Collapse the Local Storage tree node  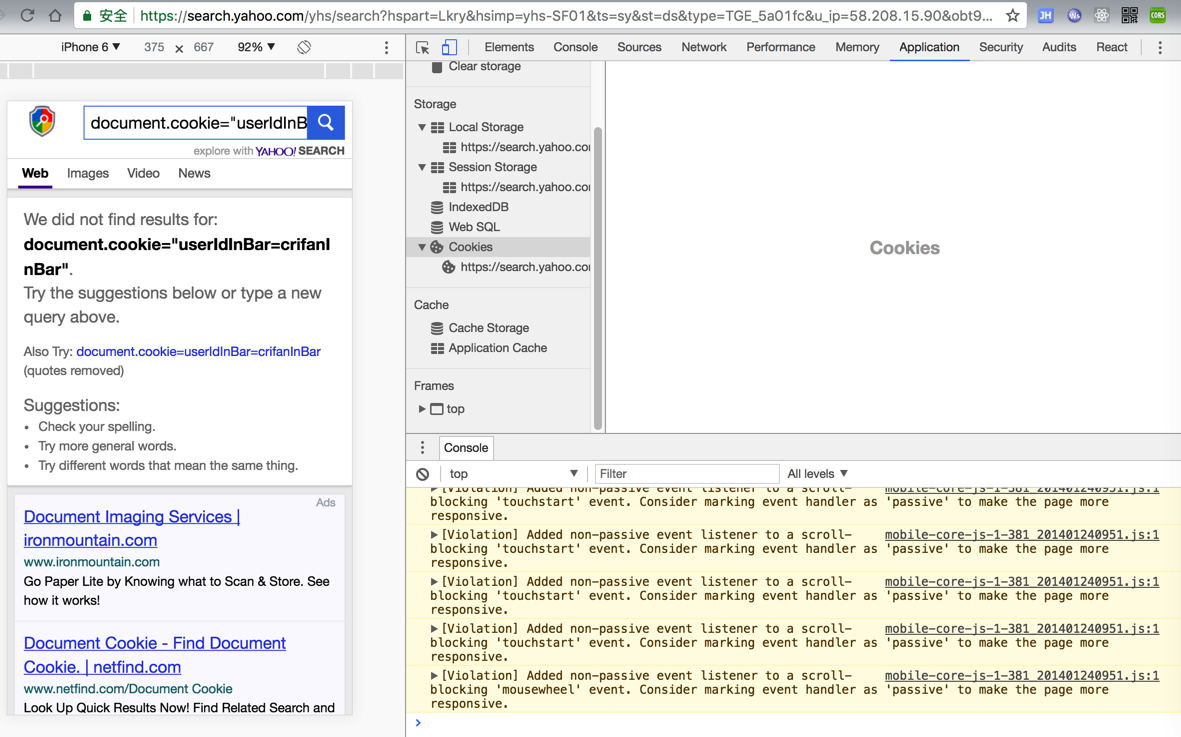(x=422, y=127)
